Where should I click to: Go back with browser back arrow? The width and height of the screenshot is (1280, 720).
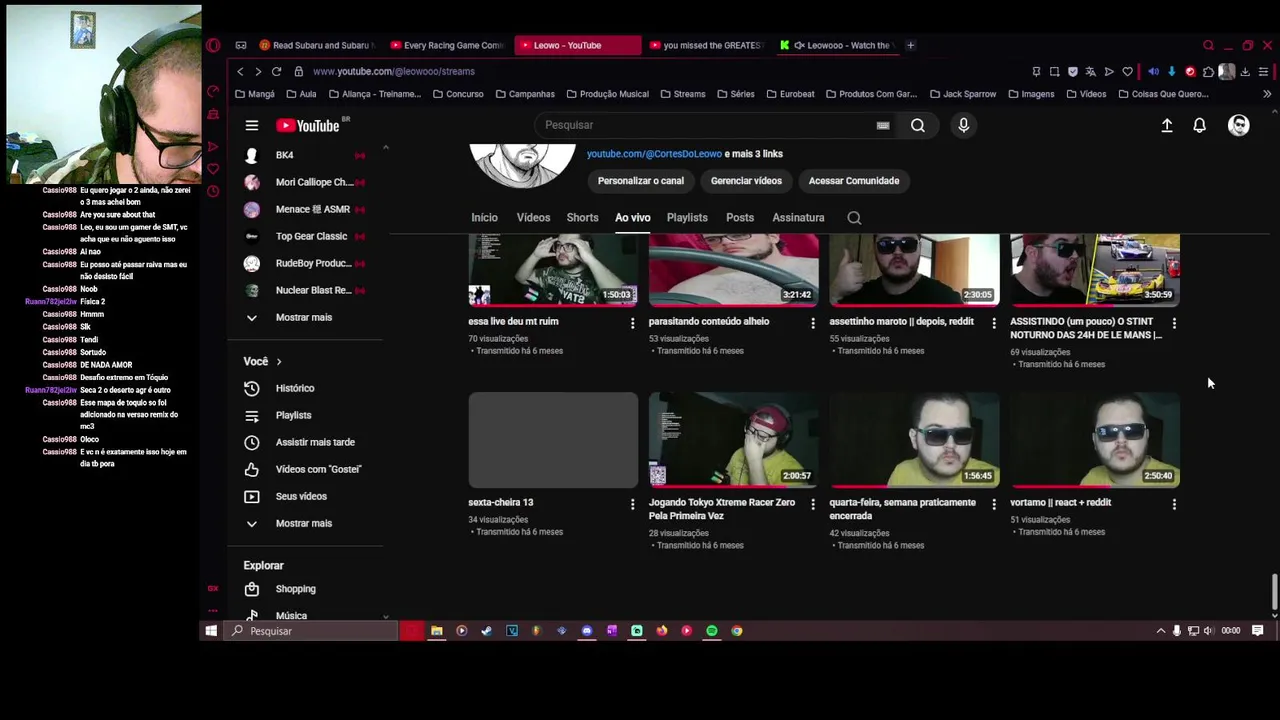240,71
